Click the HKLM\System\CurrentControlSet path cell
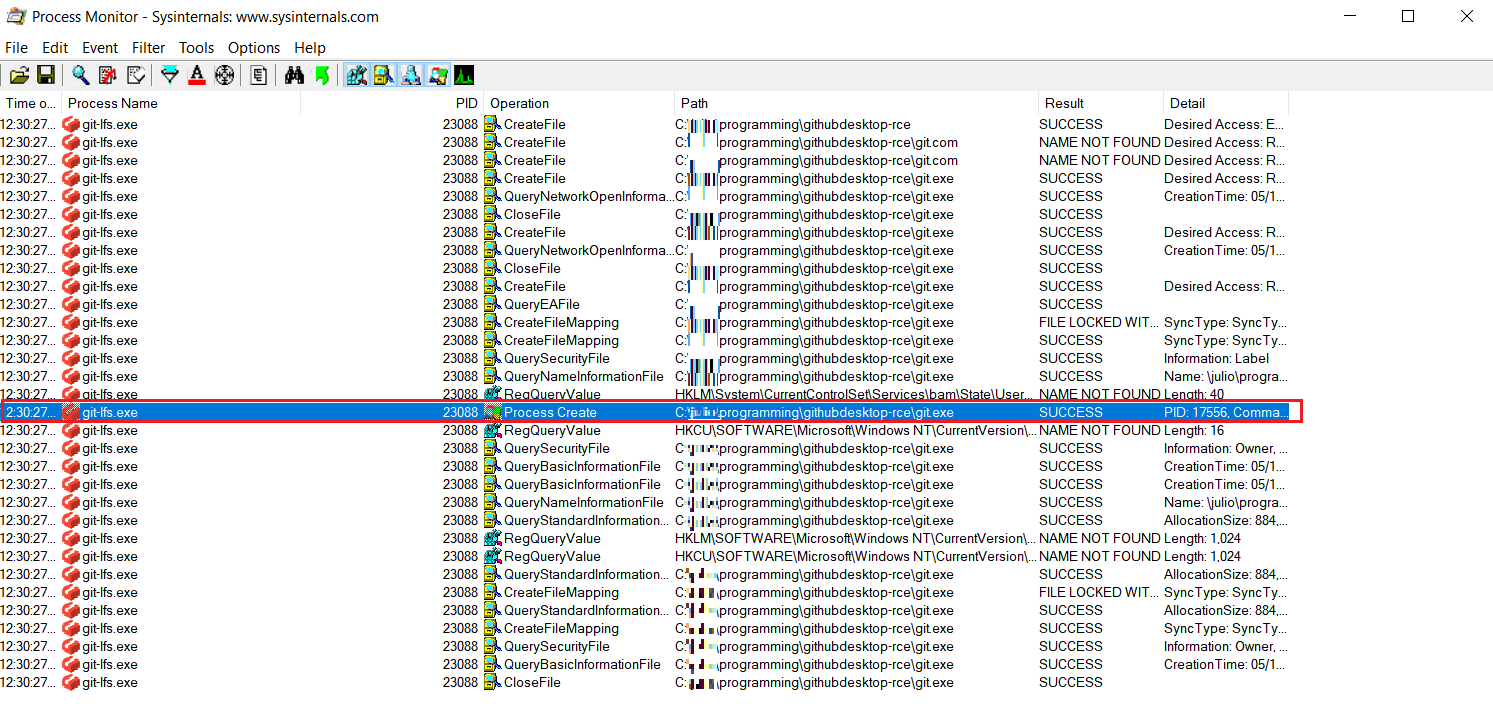Screen dimensions: 1493x716 tap(856, 394)
